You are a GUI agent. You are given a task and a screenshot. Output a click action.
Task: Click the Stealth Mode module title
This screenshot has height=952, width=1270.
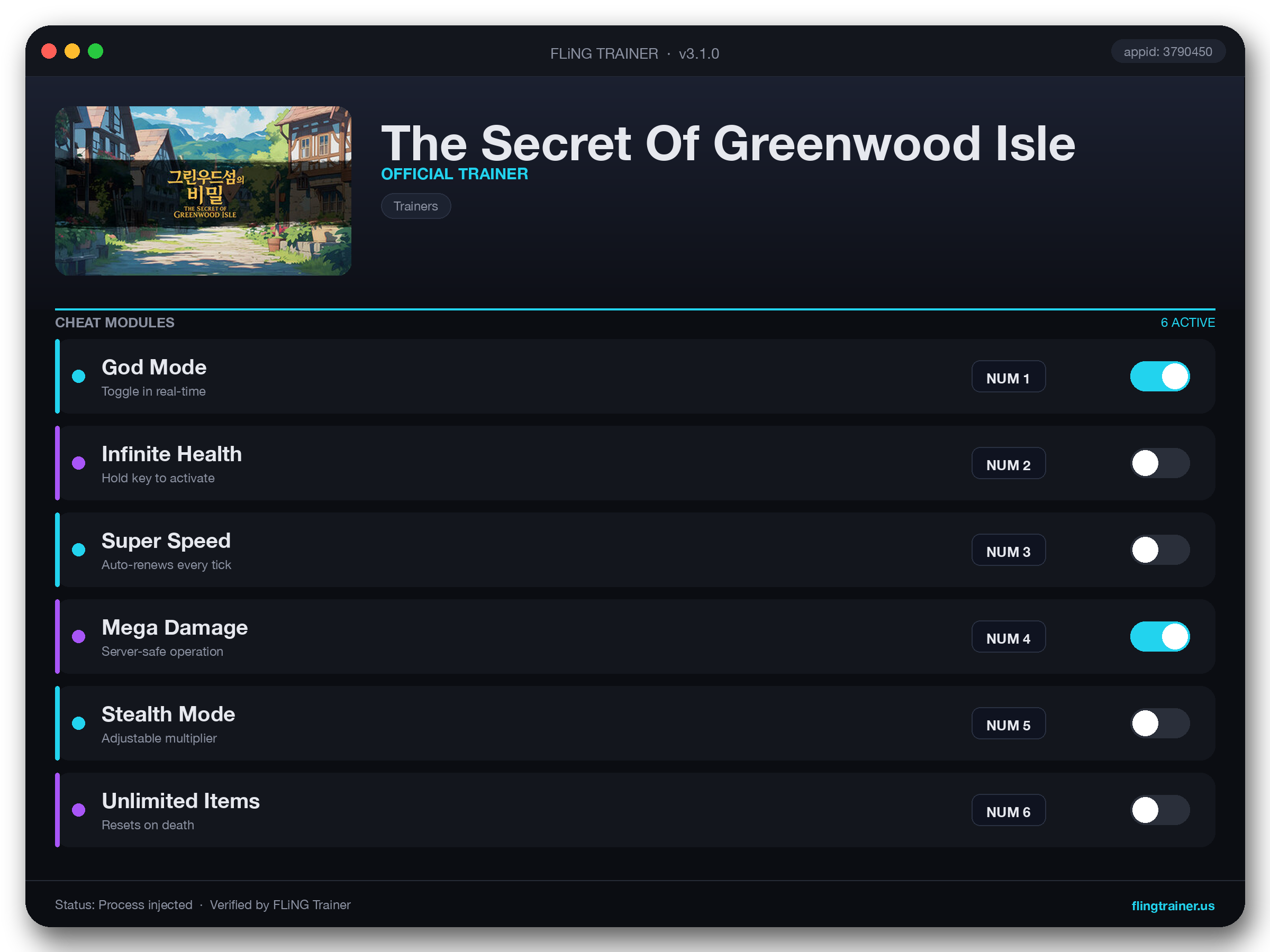click(x=168, y=714)
